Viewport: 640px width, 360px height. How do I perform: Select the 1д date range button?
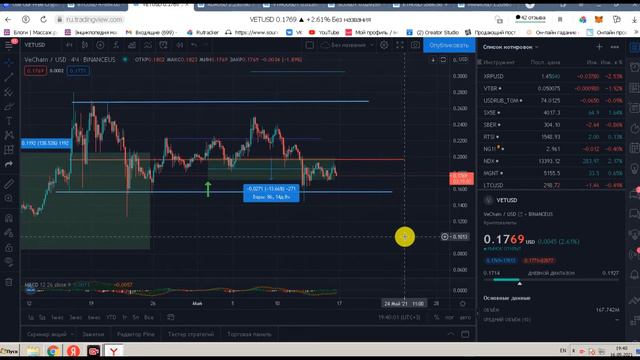pos(31,317)
